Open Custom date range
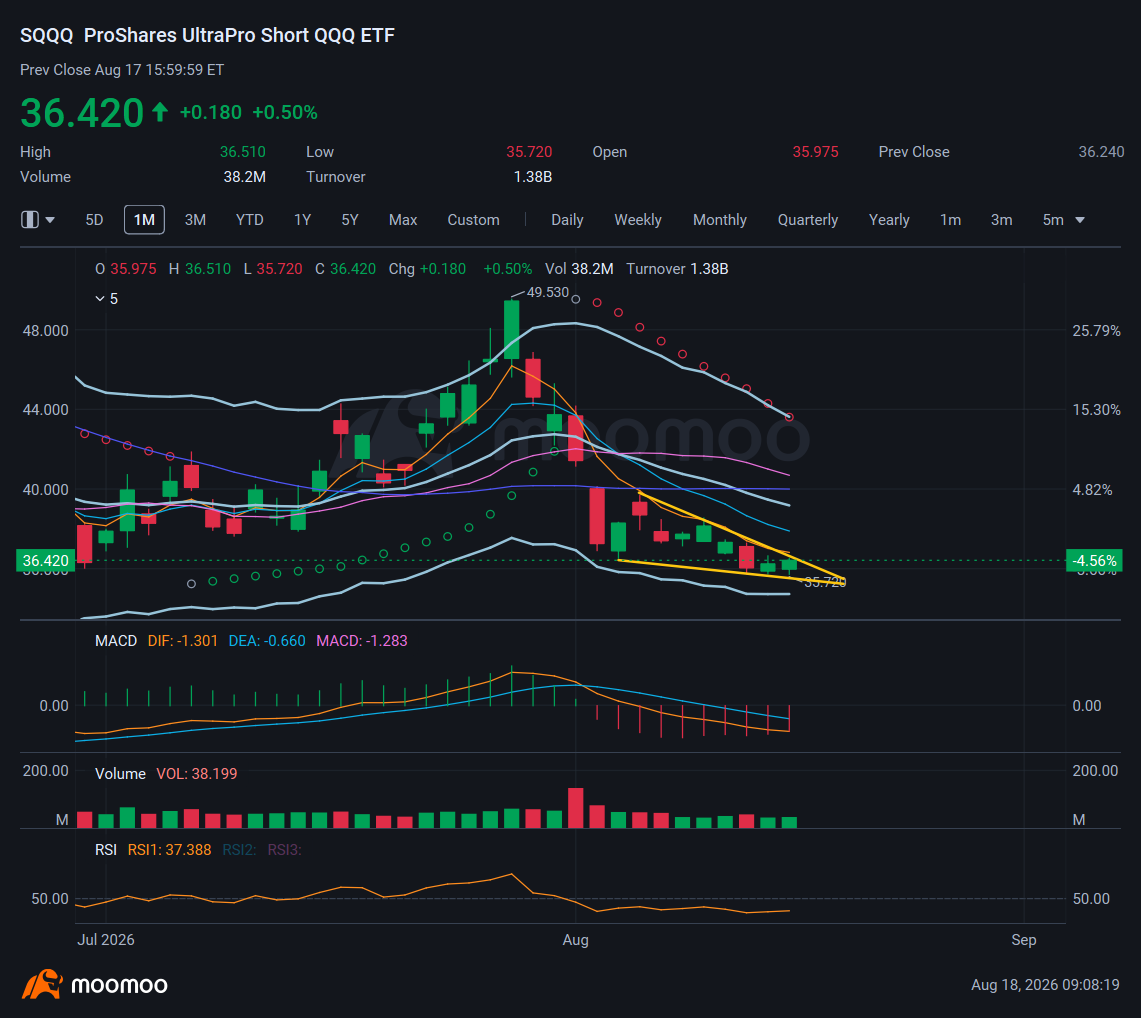1141x1018 pixels. pos(473,220)
